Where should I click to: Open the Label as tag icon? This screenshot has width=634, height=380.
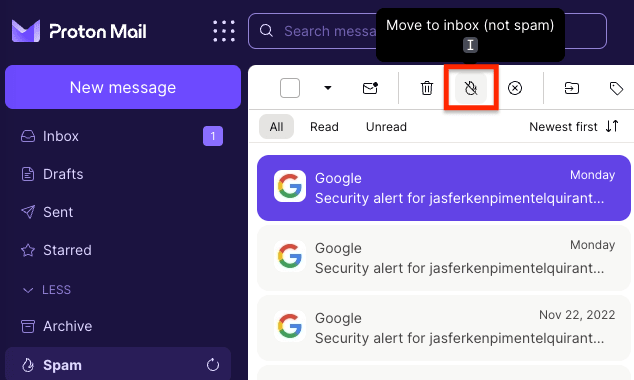pyautogui.click(x=616, y=88)
